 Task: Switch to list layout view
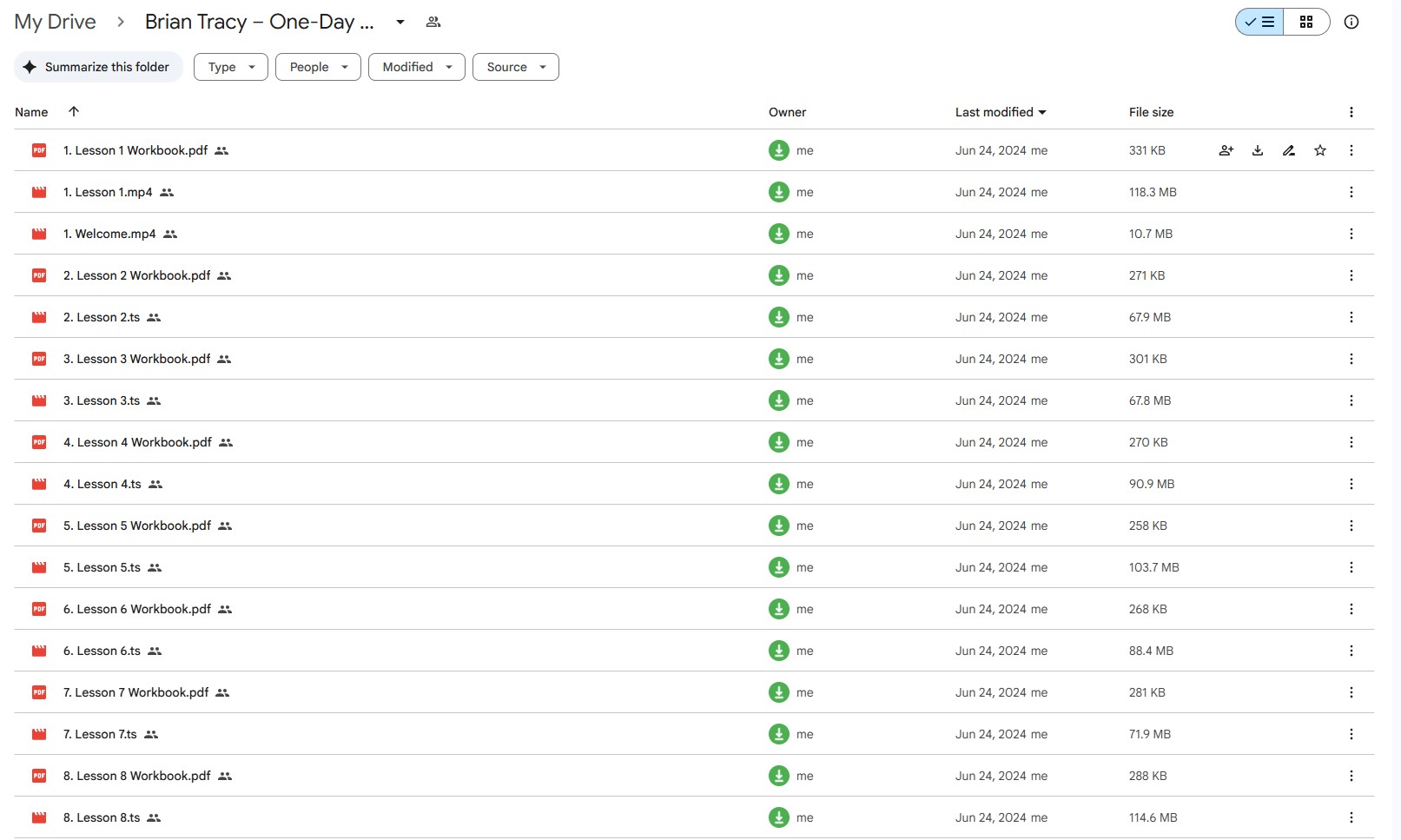tap(1259, 22)
